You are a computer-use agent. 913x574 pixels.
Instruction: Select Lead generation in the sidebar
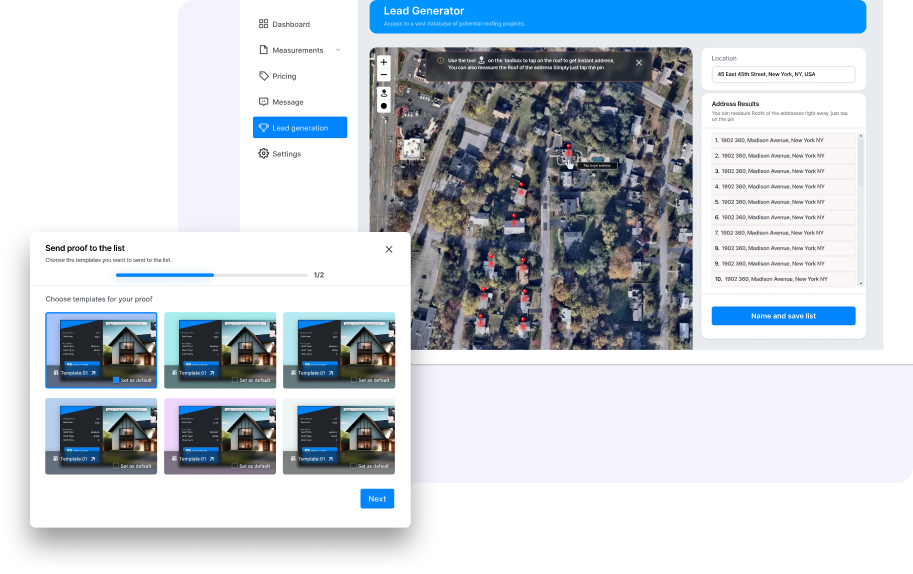(x=300, y=128)
